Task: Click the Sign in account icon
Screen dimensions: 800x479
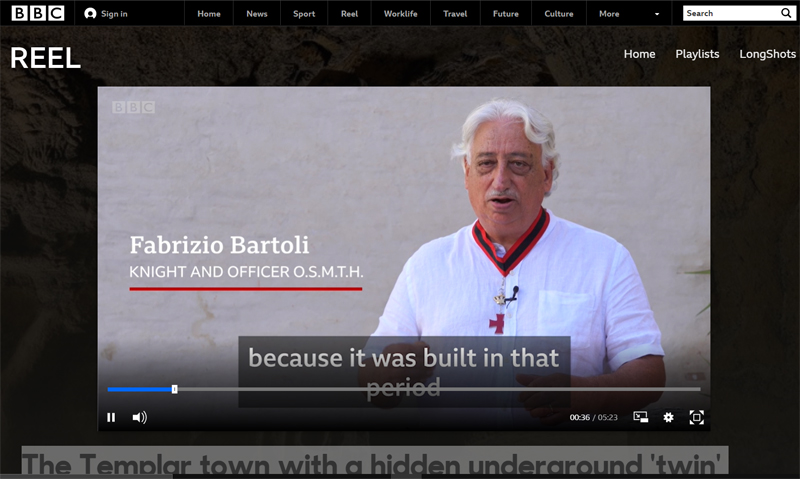Action: tap(91, 14)
